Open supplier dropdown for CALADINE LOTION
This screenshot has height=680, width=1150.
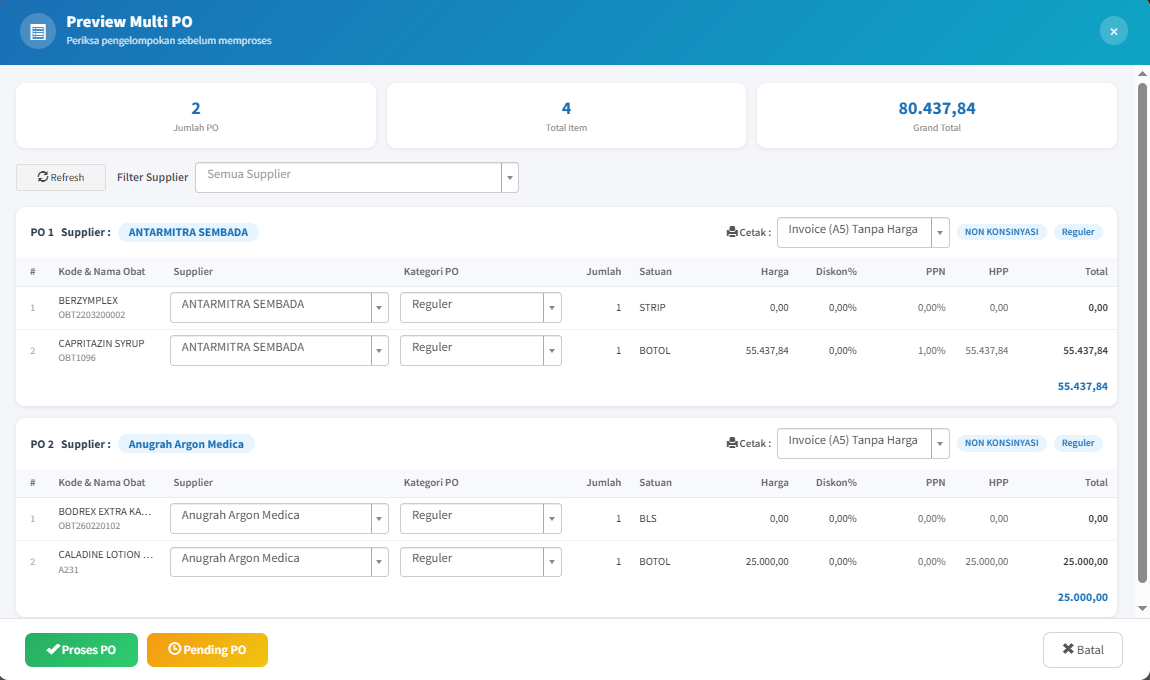pyautogui.click(x=279, y=562)
